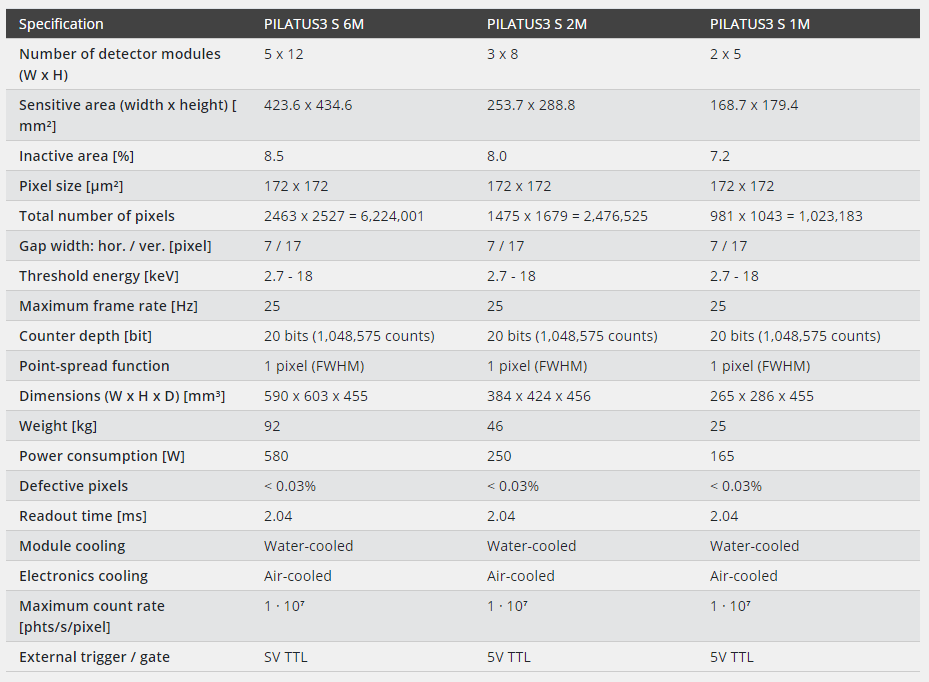
Task: Click the Defective pixels row label
Action: point(73,486)
